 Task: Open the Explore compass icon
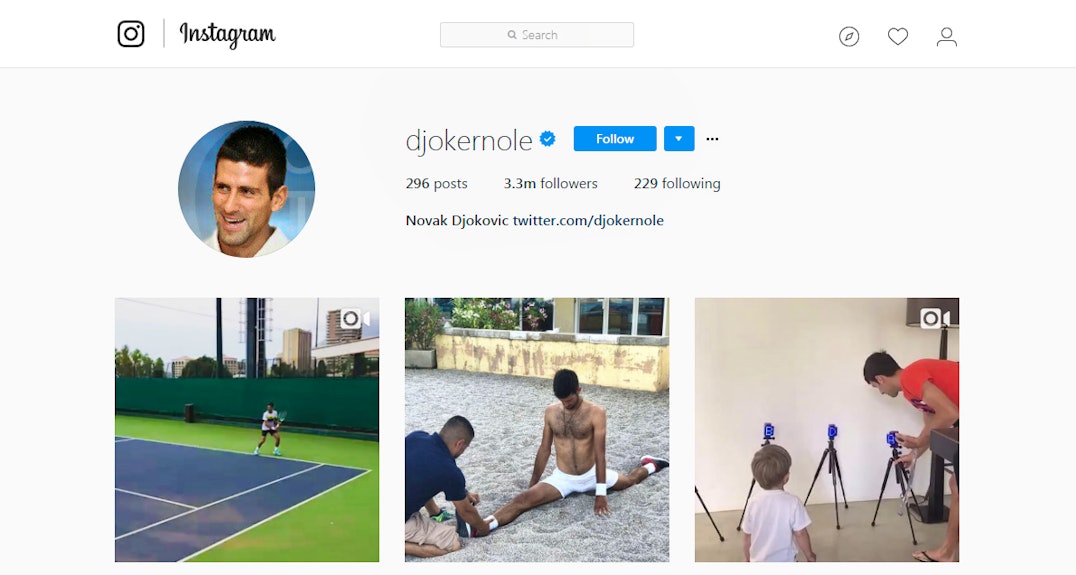(x=849, y=36)
